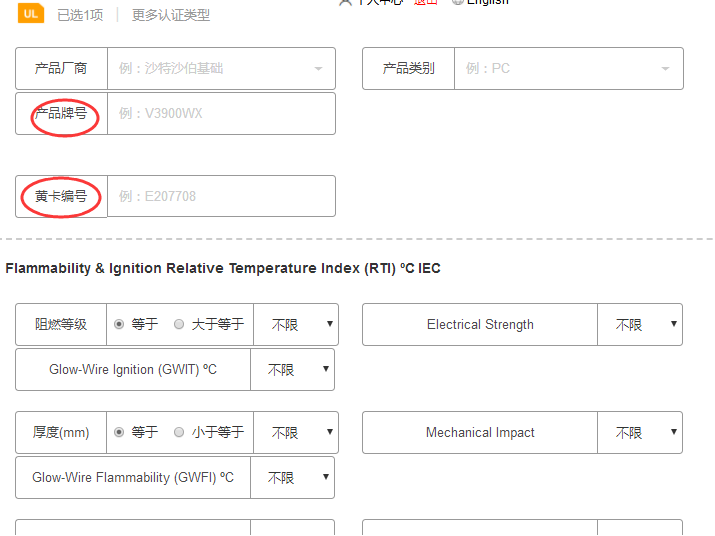Open the 阻燃等级 value dropdown
715x536 pixels.
pos(296,325)
